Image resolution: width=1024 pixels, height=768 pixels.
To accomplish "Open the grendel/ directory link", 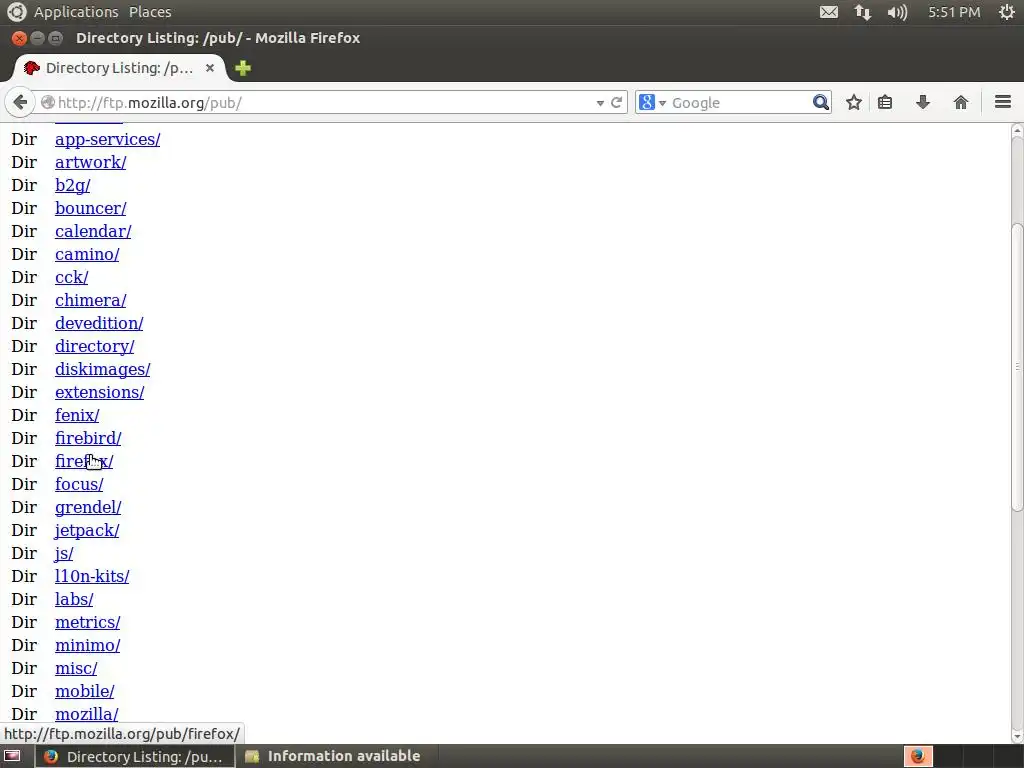I will click(x=88, y=507).
